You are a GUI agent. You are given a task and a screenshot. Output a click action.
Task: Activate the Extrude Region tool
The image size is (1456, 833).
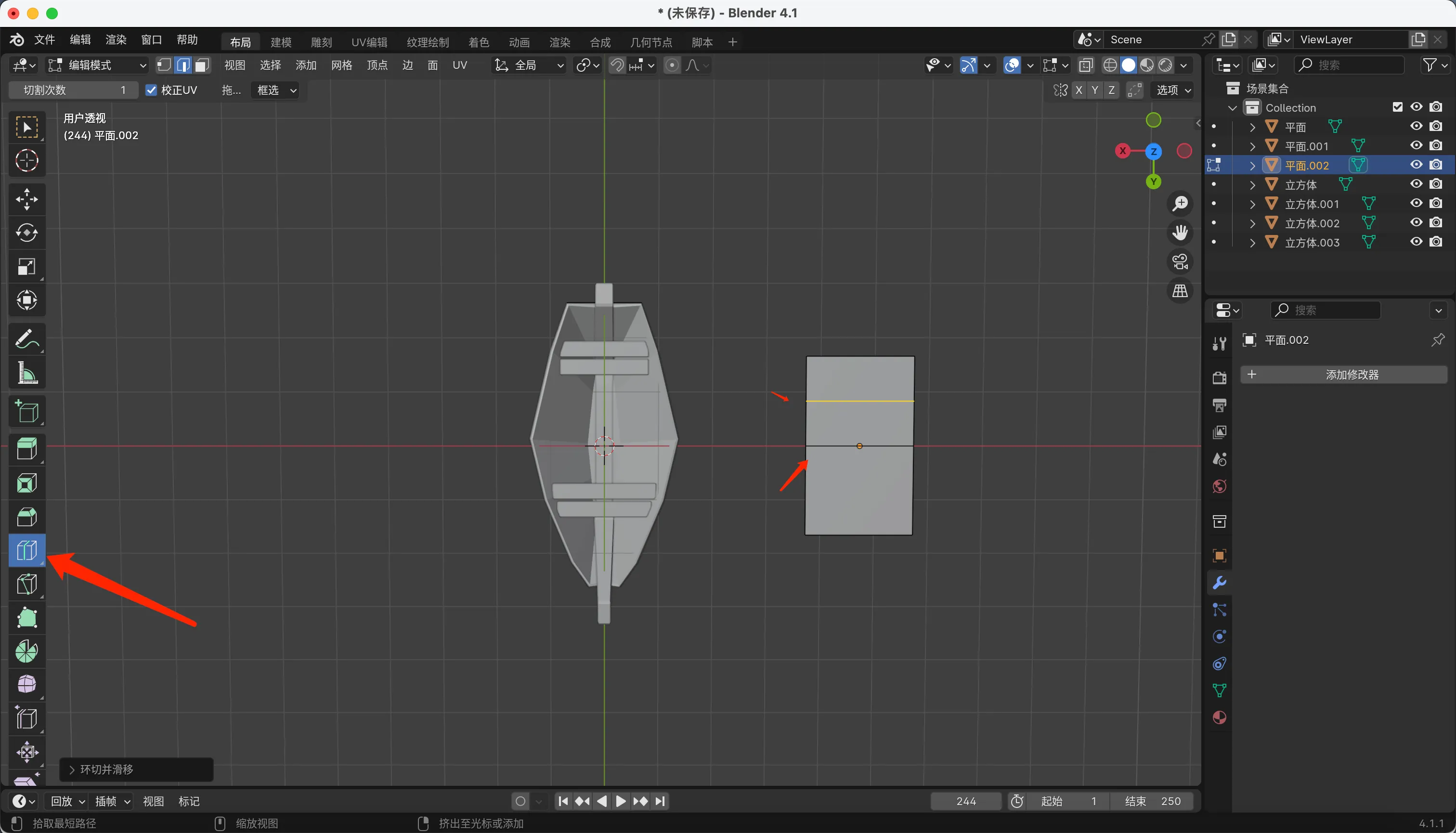[x=26, y=449]
